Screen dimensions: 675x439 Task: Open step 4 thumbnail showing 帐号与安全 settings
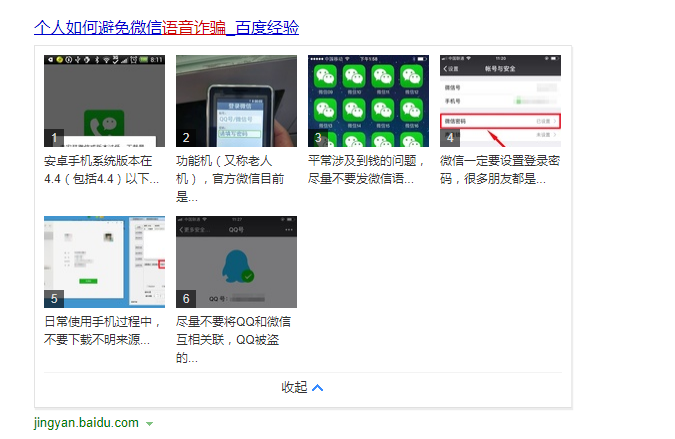(x=500, y=101)
